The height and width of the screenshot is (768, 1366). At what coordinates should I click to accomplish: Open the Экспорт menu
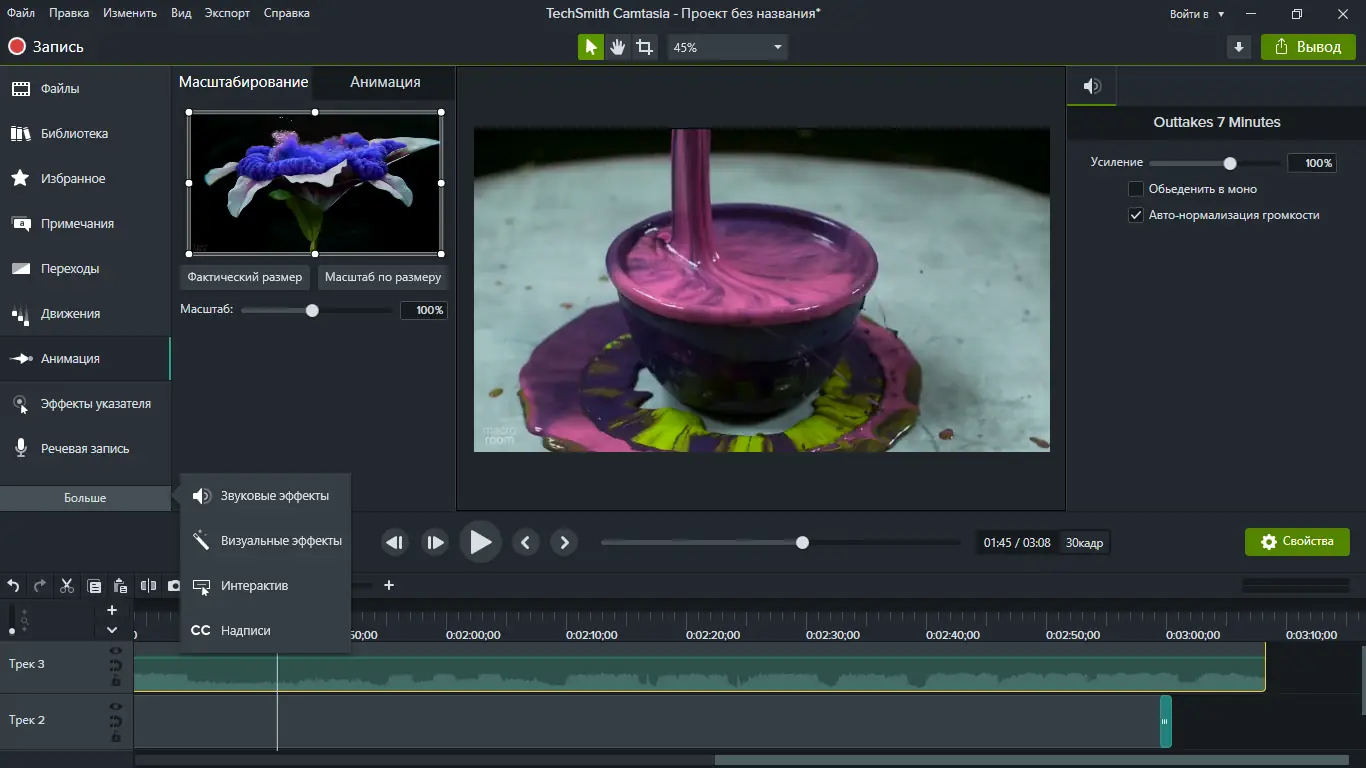[x=227, y=13]
